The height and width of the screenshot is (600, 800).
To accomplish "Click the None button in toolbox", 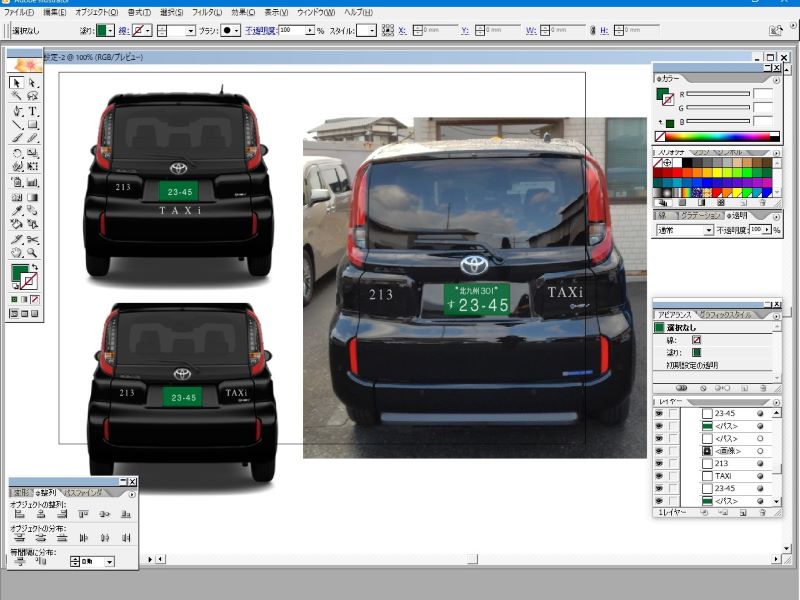I will (x=35, y=299).
